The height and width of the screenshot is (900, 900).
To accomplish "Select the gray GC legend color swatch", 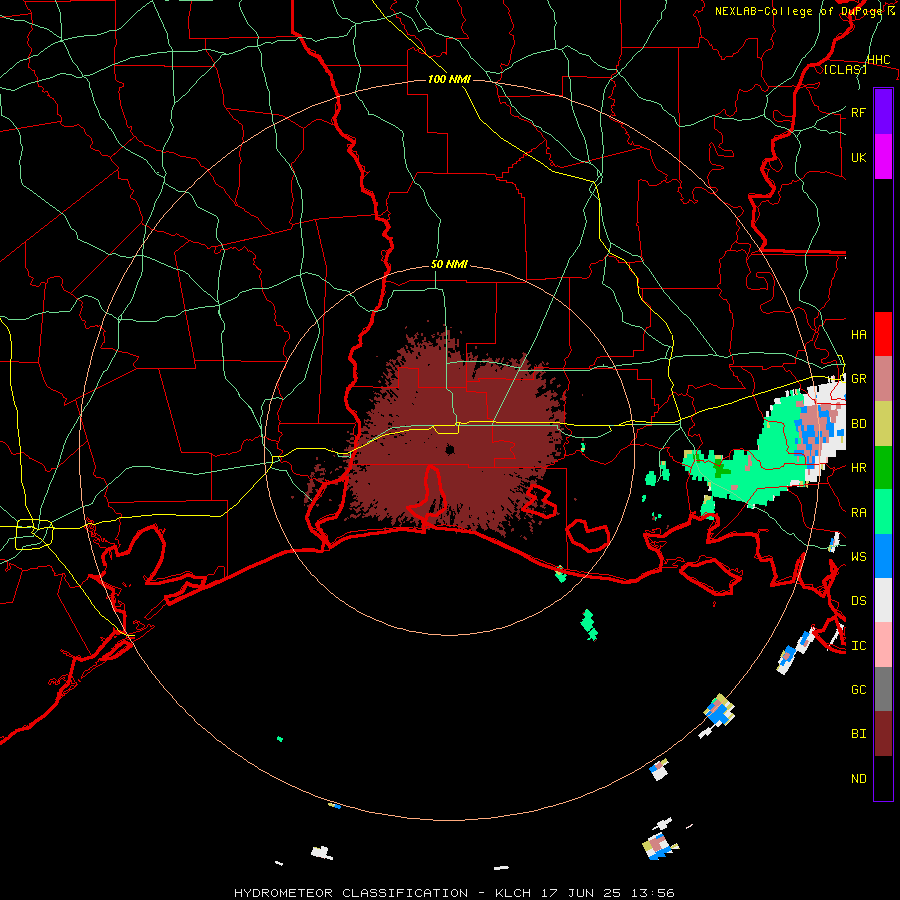I will coord(883,689).
